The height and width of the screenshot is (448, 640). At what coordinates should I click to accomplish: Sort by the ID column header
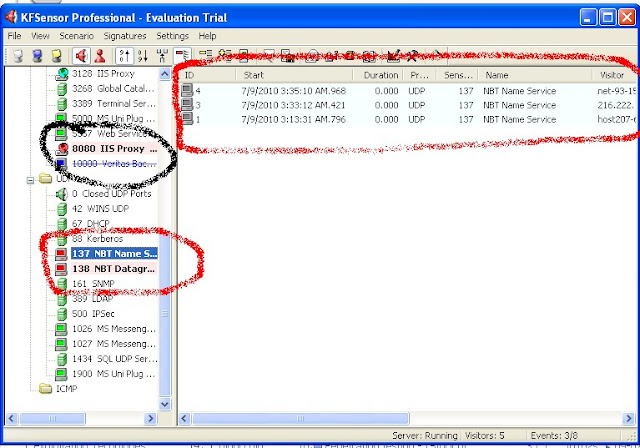207,75
